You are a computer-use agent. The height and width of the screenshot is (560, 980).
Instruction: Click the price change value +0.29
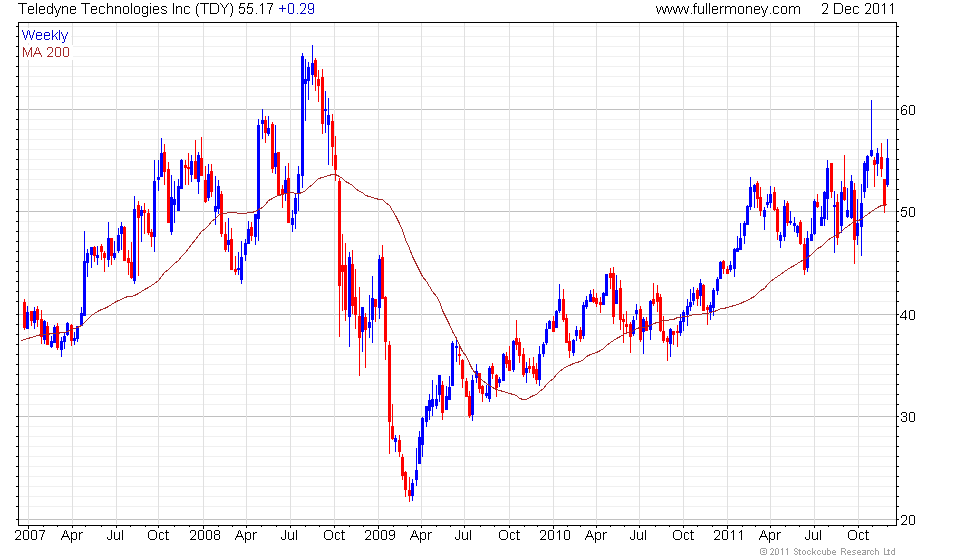point(297,9)
